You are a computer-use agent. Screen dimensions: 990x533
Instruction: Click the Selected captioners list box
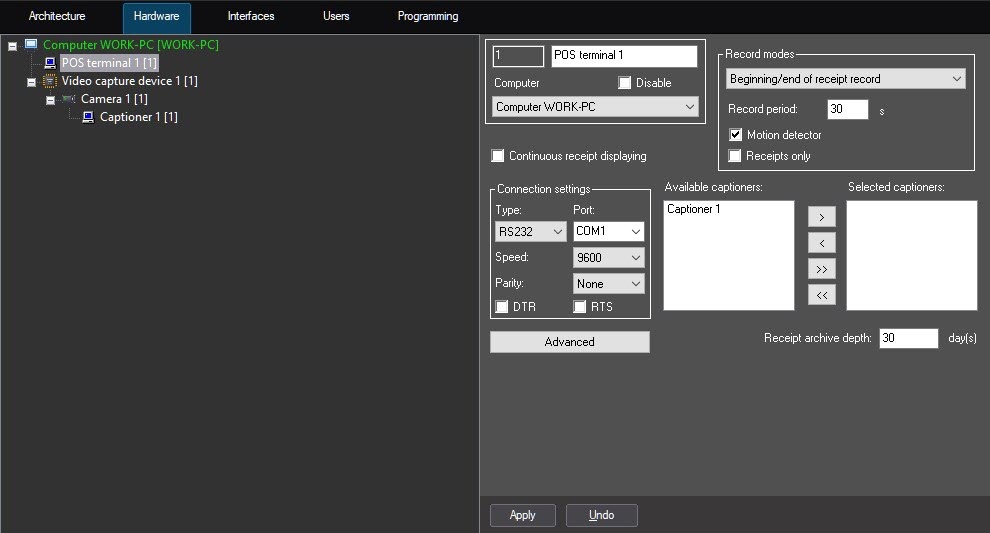tap(912, 256)
